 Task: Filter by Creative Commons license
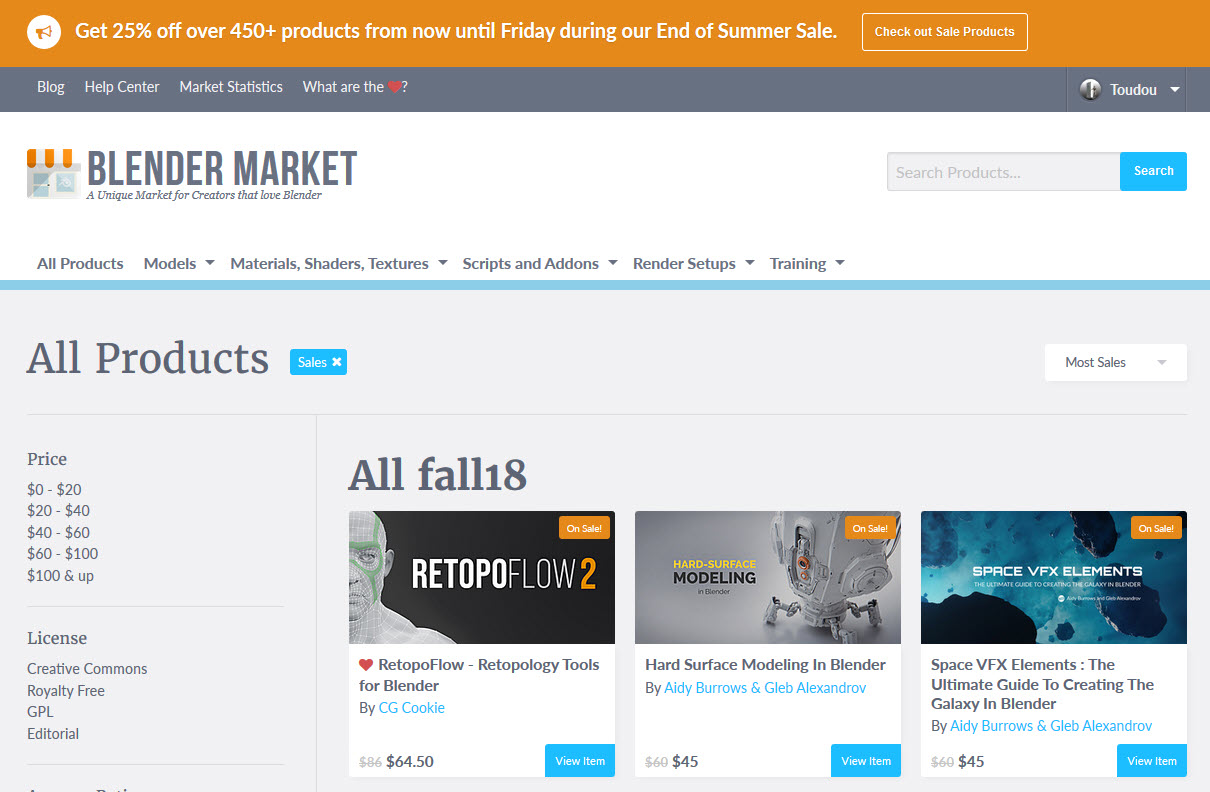87,669
